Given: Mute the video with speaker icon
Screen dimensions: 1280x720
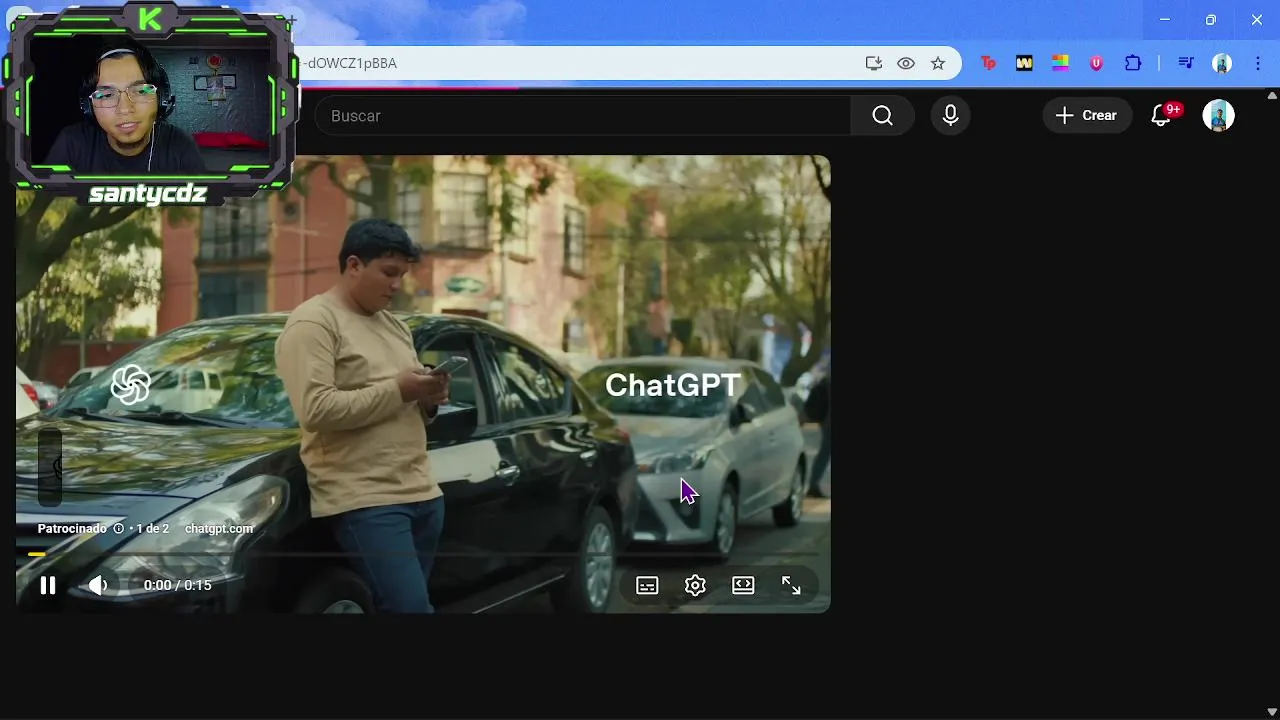Looking at the screenshot, I should 97,586.
